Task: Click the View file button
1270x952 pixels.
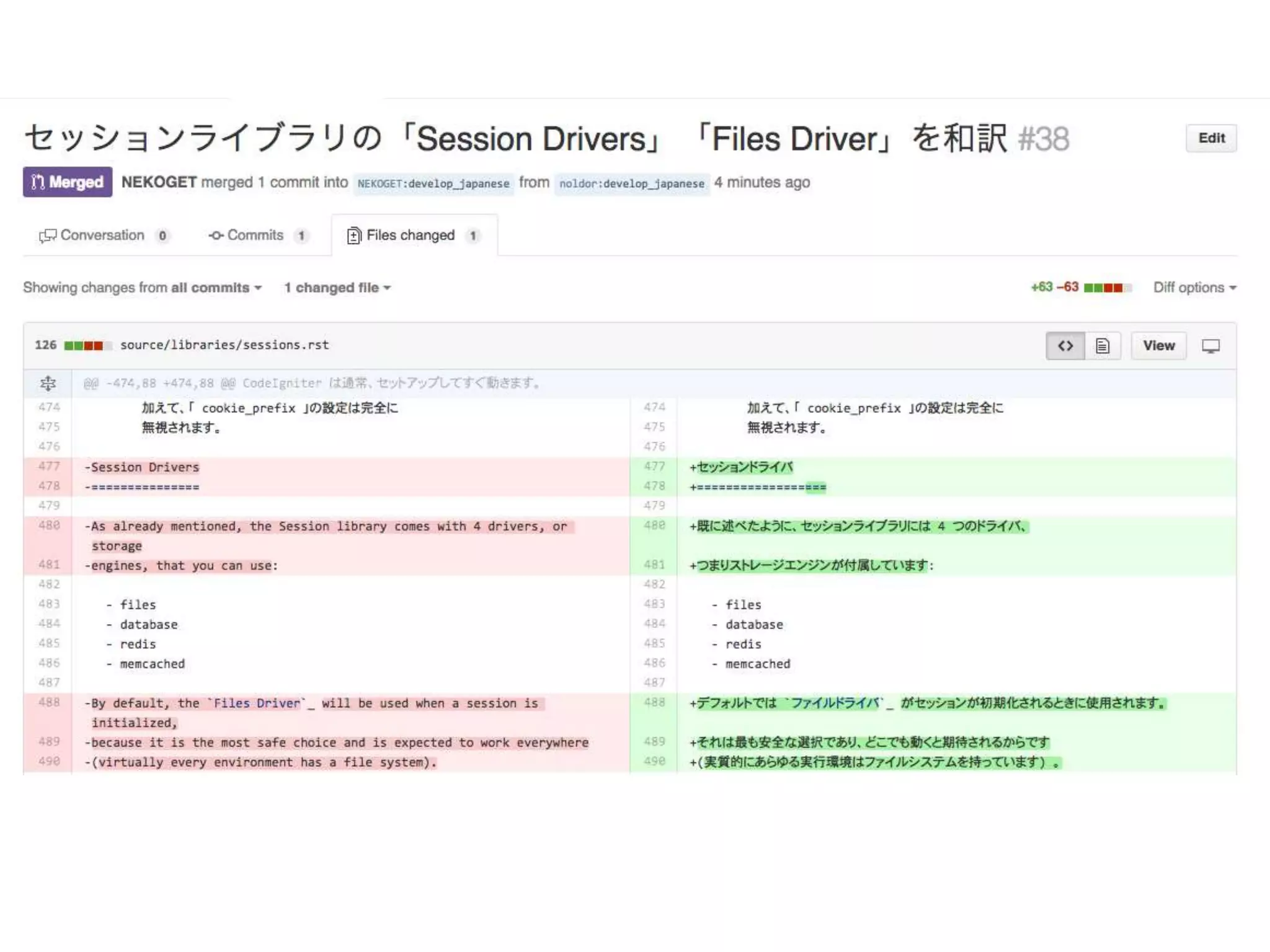Action: click(1158, 346)
